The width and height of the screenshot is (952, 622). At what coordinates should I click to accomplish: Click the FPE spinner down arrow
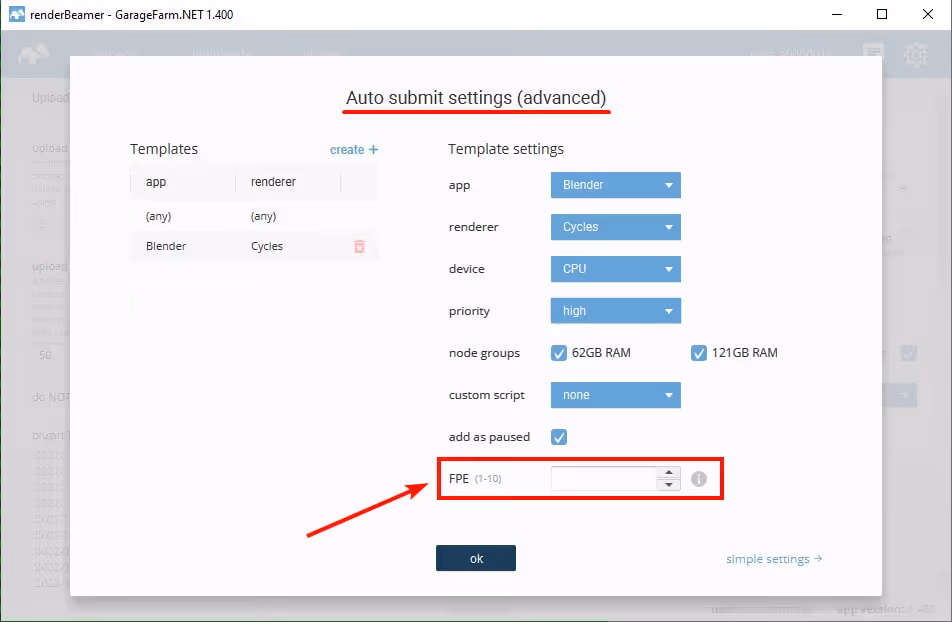[668, 484]
